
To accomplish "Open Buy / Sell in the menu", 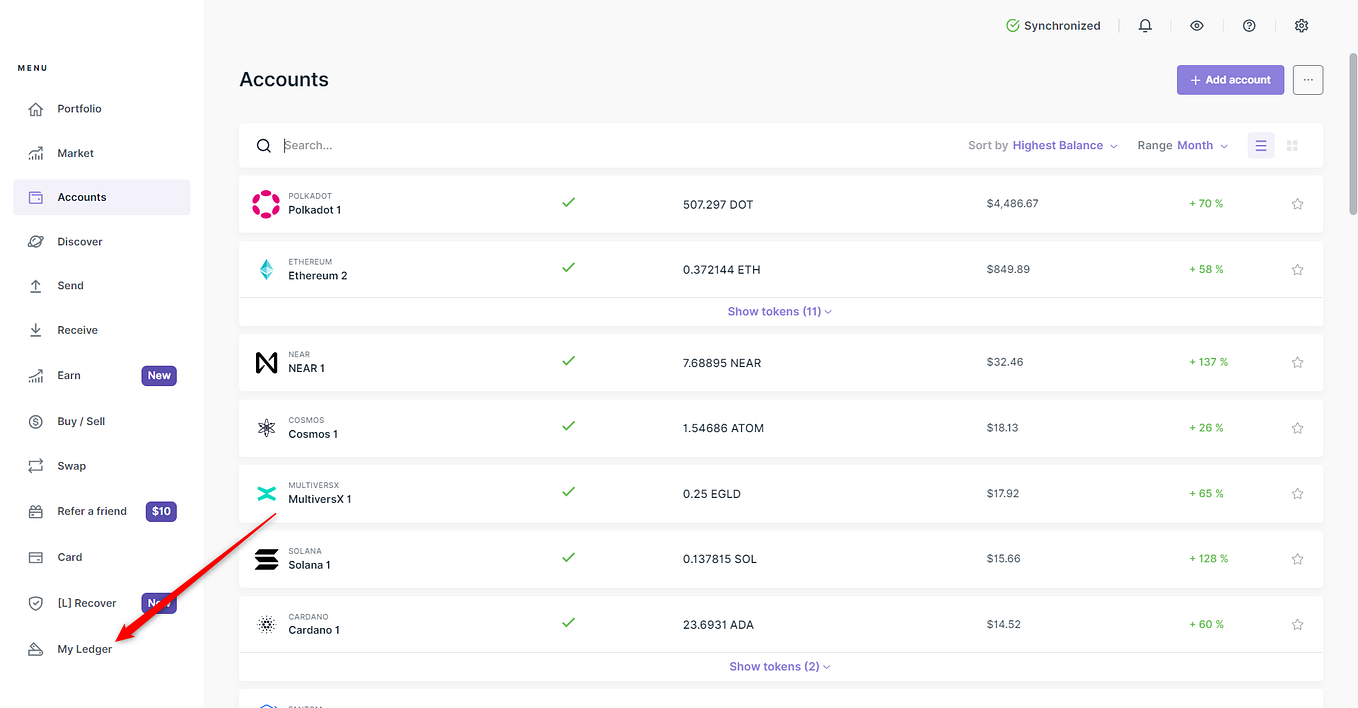I will (x=102, y=422).
